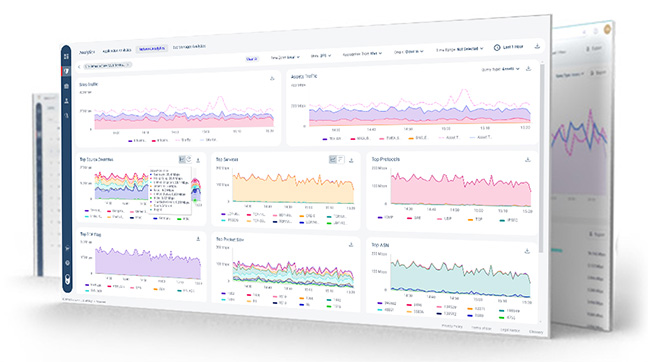Click the logo icon at sidebar bottom
Image resolution: width=648 pixels, height=362 pixels.
click(67, 279)
